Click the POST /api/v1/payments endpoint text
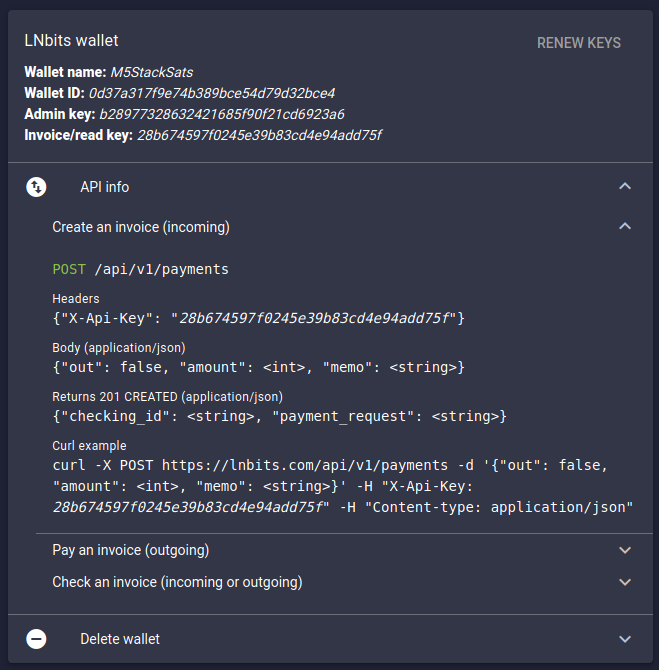Screen dimensions: 659x670 pyautogui.click(x=141, y=269)
